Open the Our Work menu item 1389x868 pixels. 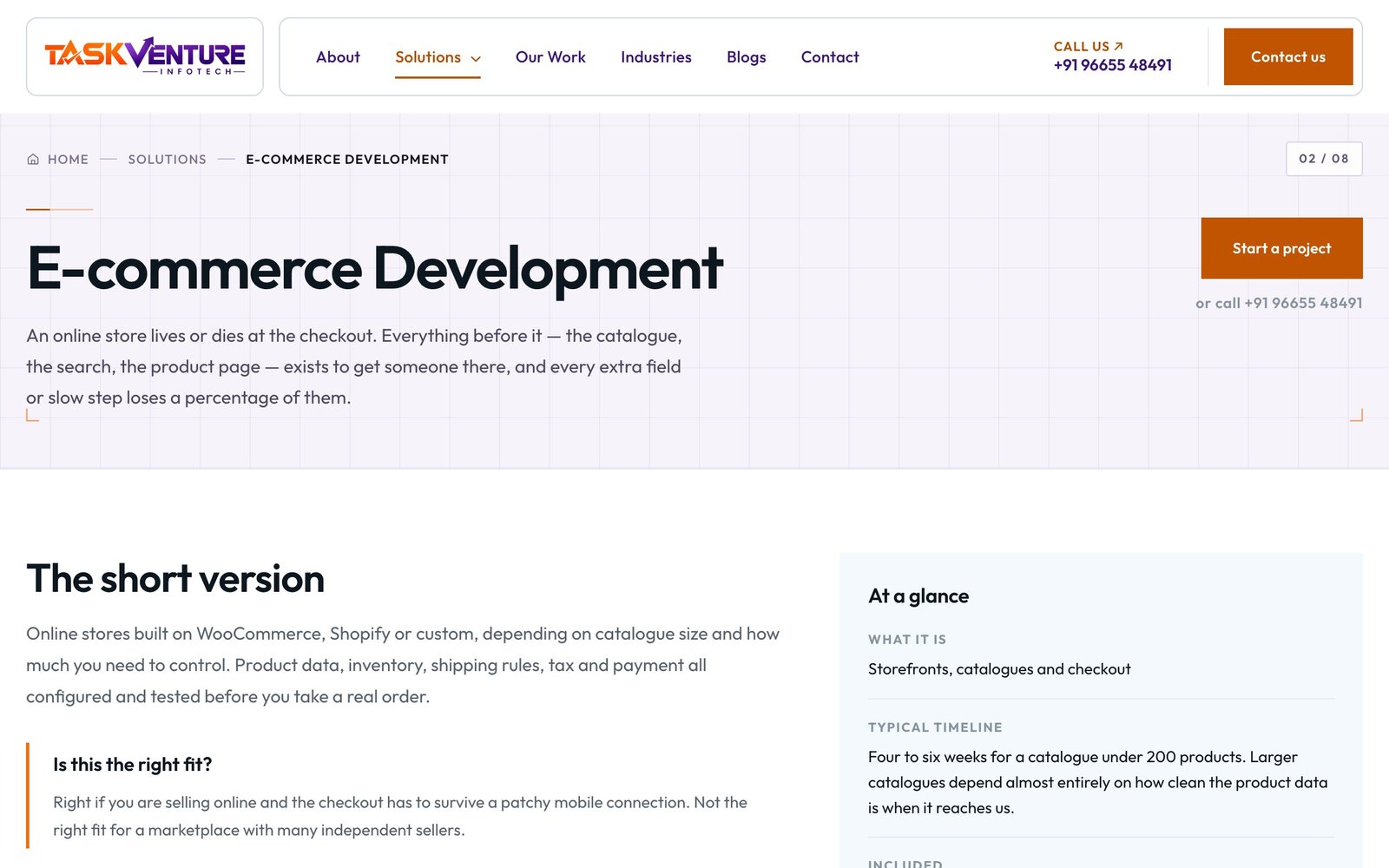tap(550, 57)
